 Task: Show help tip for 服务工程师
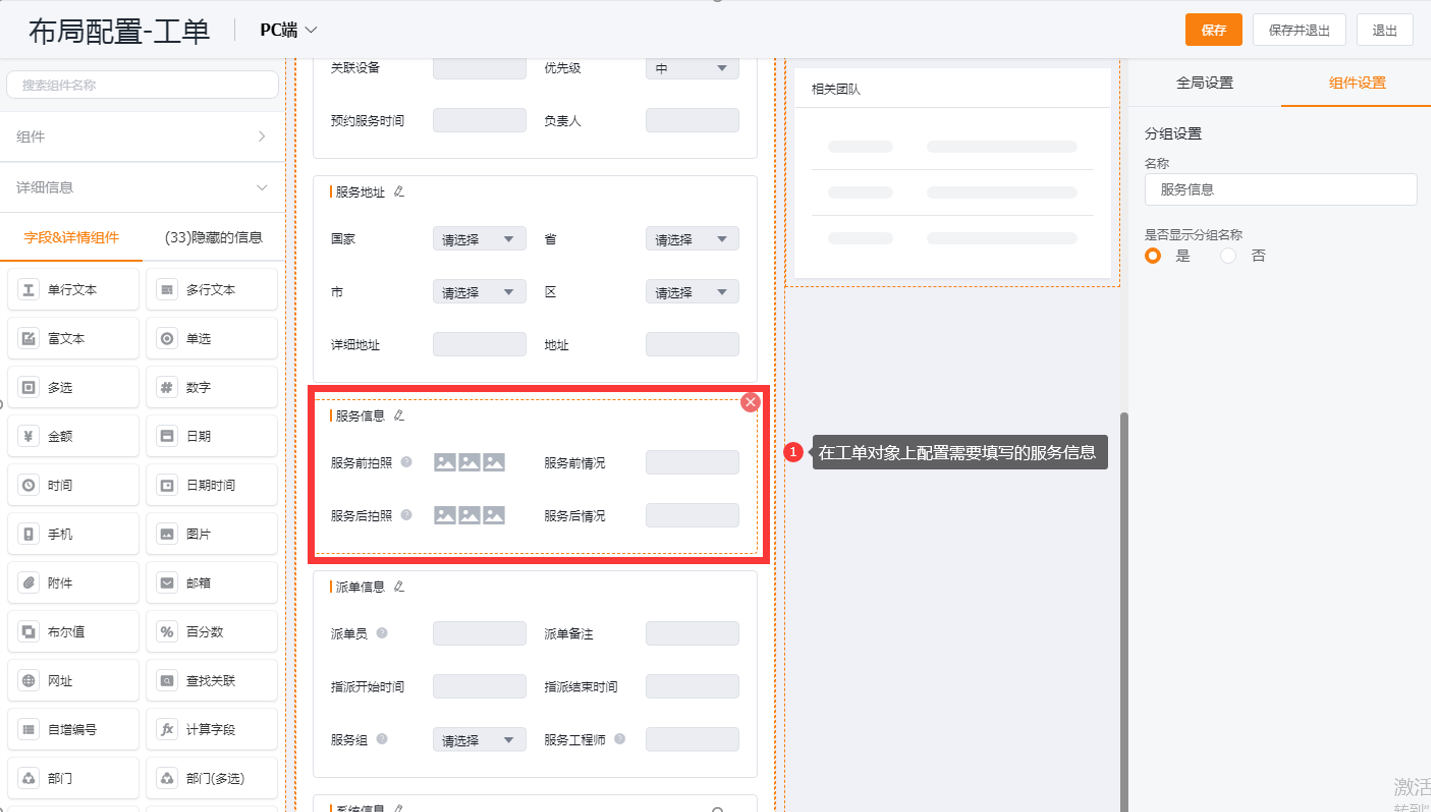(x=620, y=740)
